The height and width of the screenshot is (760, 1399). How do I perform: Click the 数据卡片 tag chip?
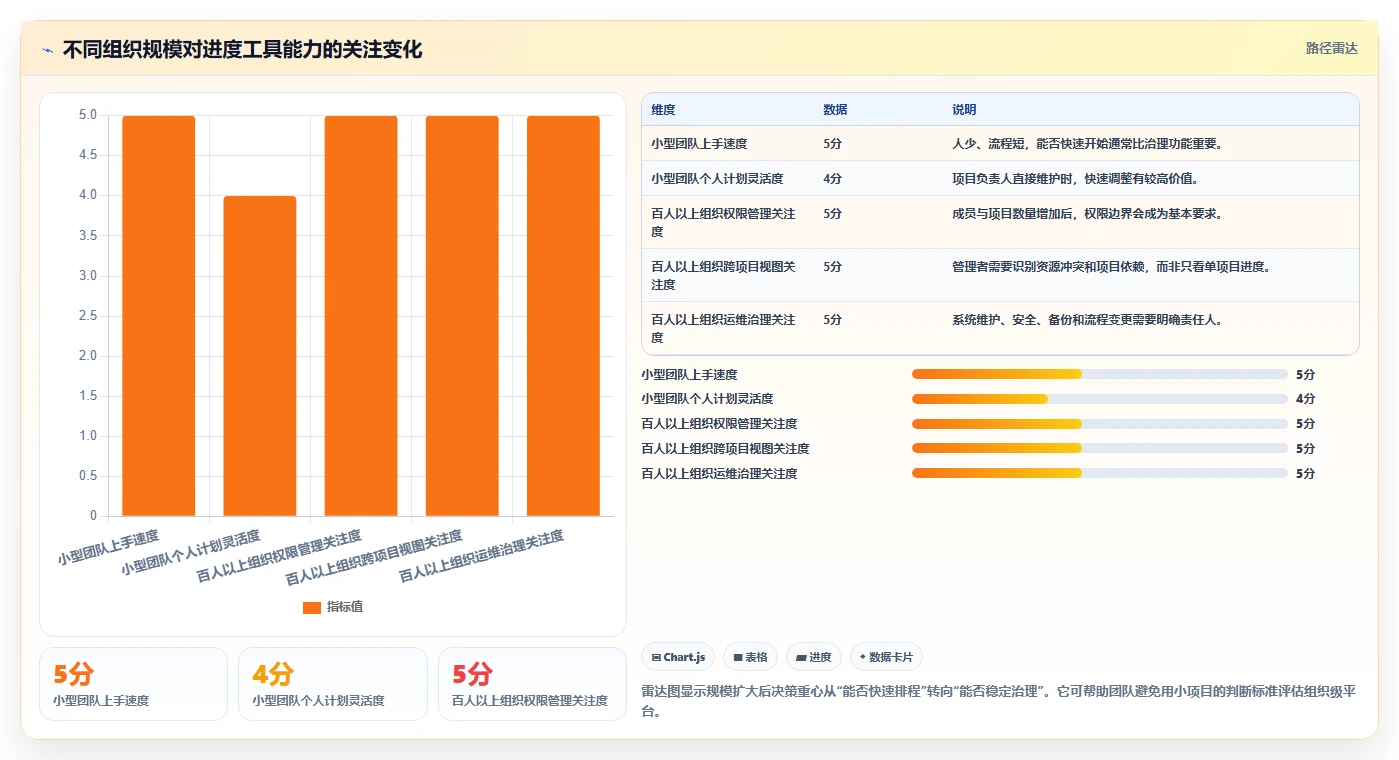886,657
